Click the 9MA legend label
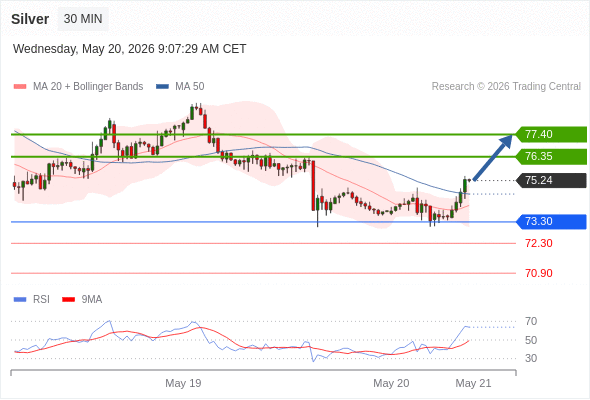590x400 pixels. point(92,300)
